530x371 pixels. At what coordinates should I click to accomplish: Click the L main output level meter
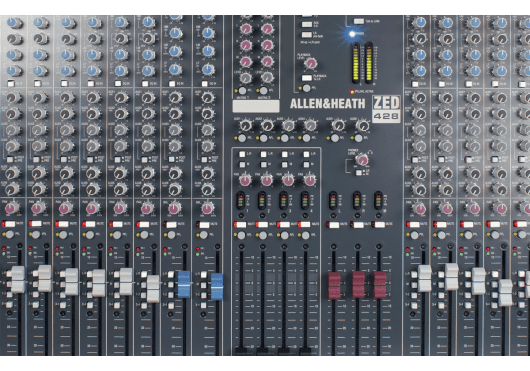[356, 63]
